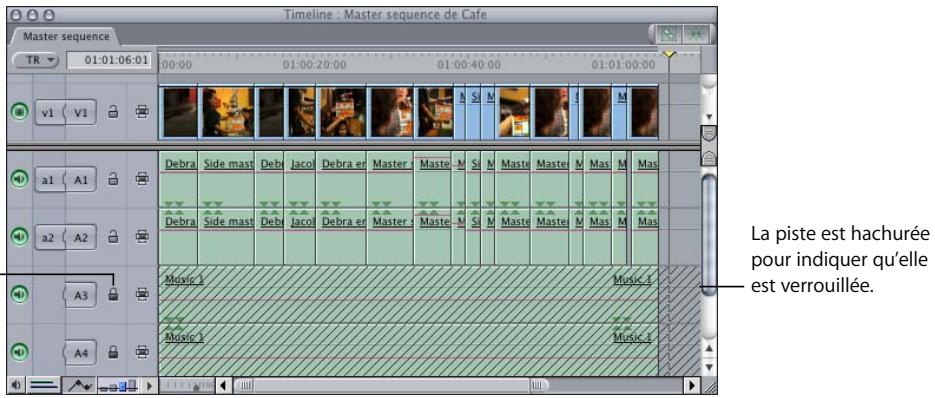Screen dimensions: 935x398
Task: Select the second V1 clip with the clapperboard
Action: 227,112
